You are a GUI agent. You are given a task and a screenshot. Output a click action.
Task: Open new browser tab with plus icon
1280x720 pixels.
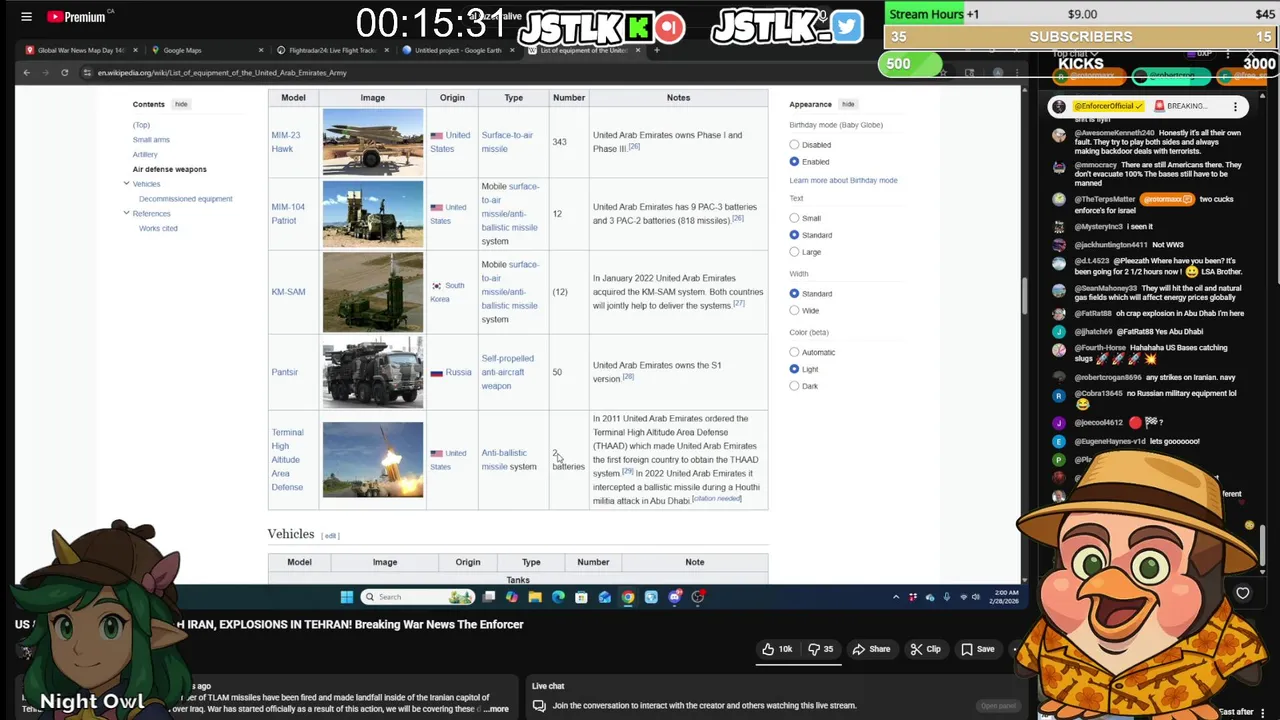coord(657,50)
